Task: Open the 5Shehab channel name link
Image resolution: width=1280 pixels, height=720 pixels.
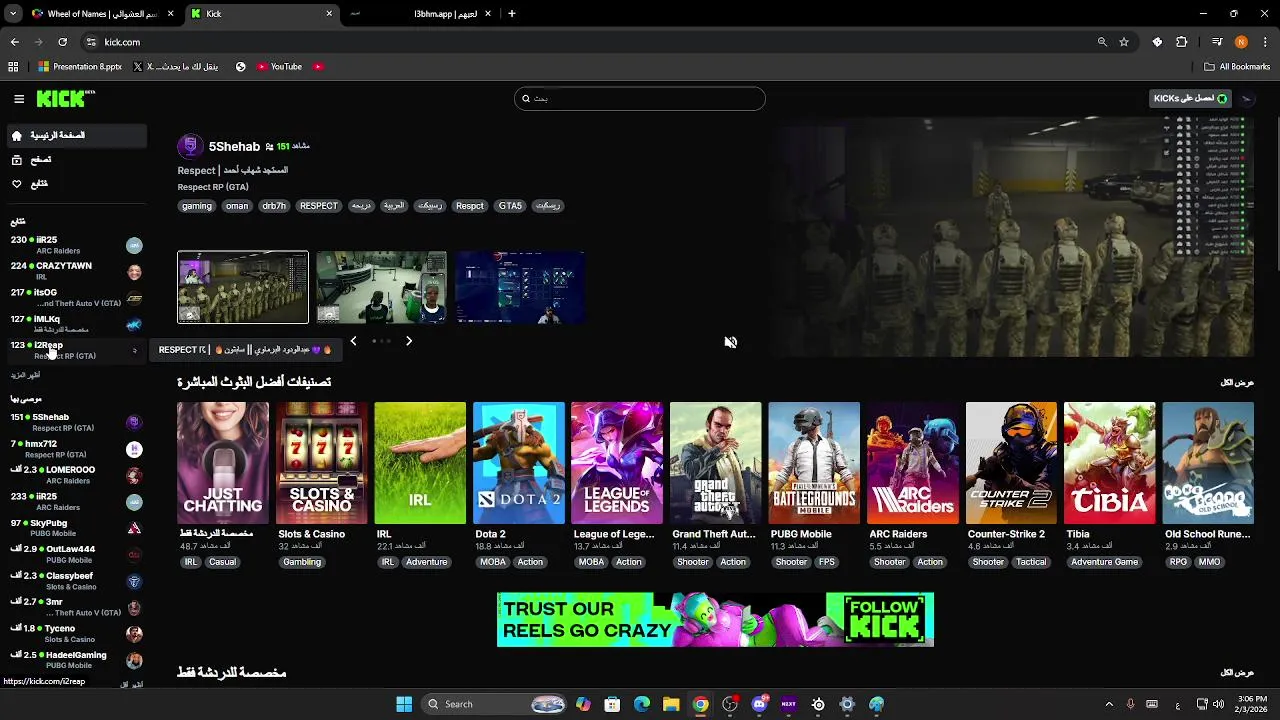Action: (x=234, y=146)
